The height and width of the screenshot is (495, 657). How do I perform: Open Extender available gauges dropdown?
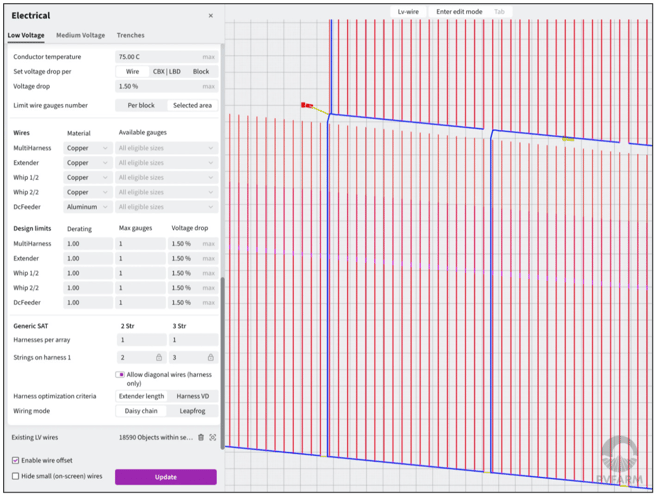pos(166,163)
